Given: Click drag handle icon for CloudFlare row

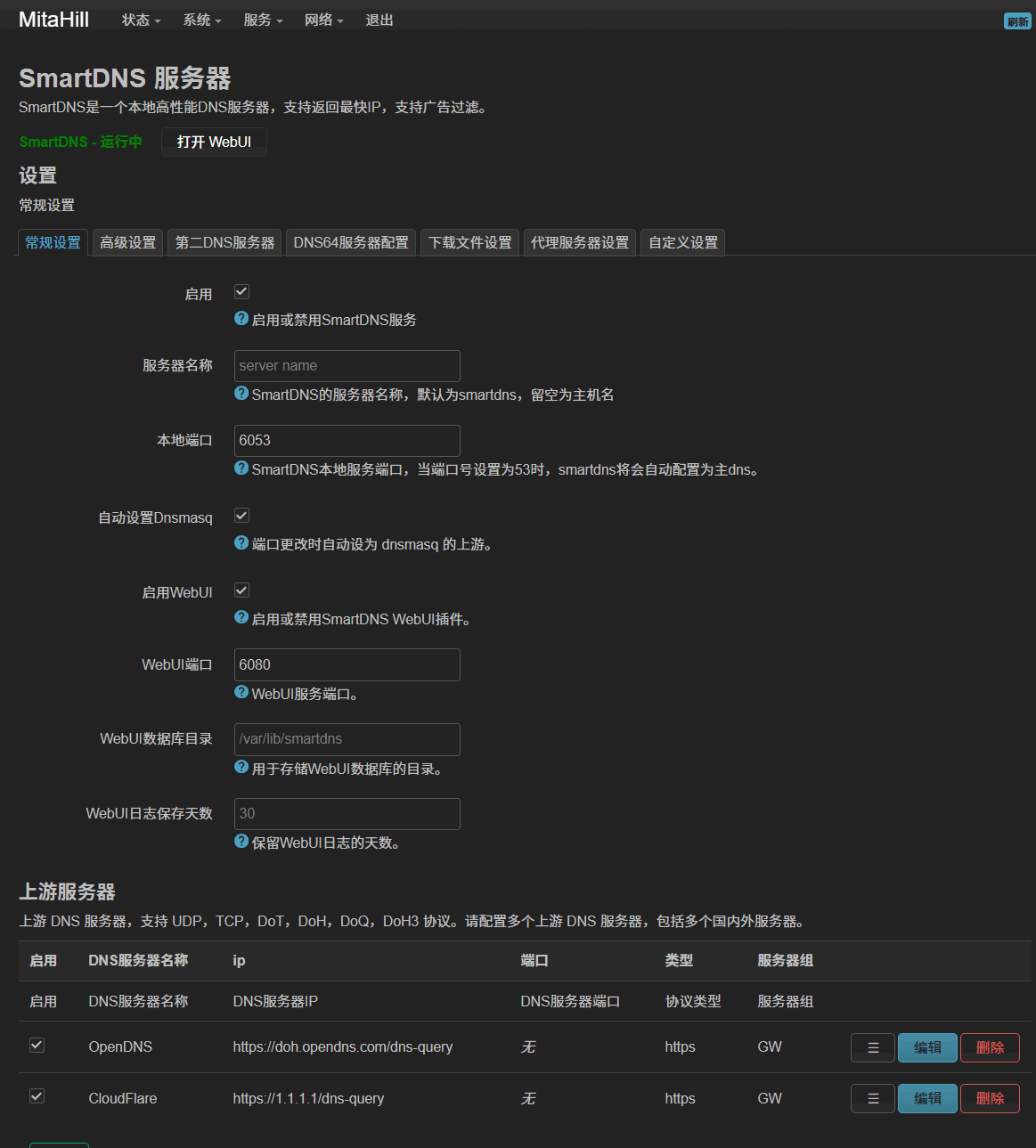Looking at the screenshot, I should (x=873, y=1099).
